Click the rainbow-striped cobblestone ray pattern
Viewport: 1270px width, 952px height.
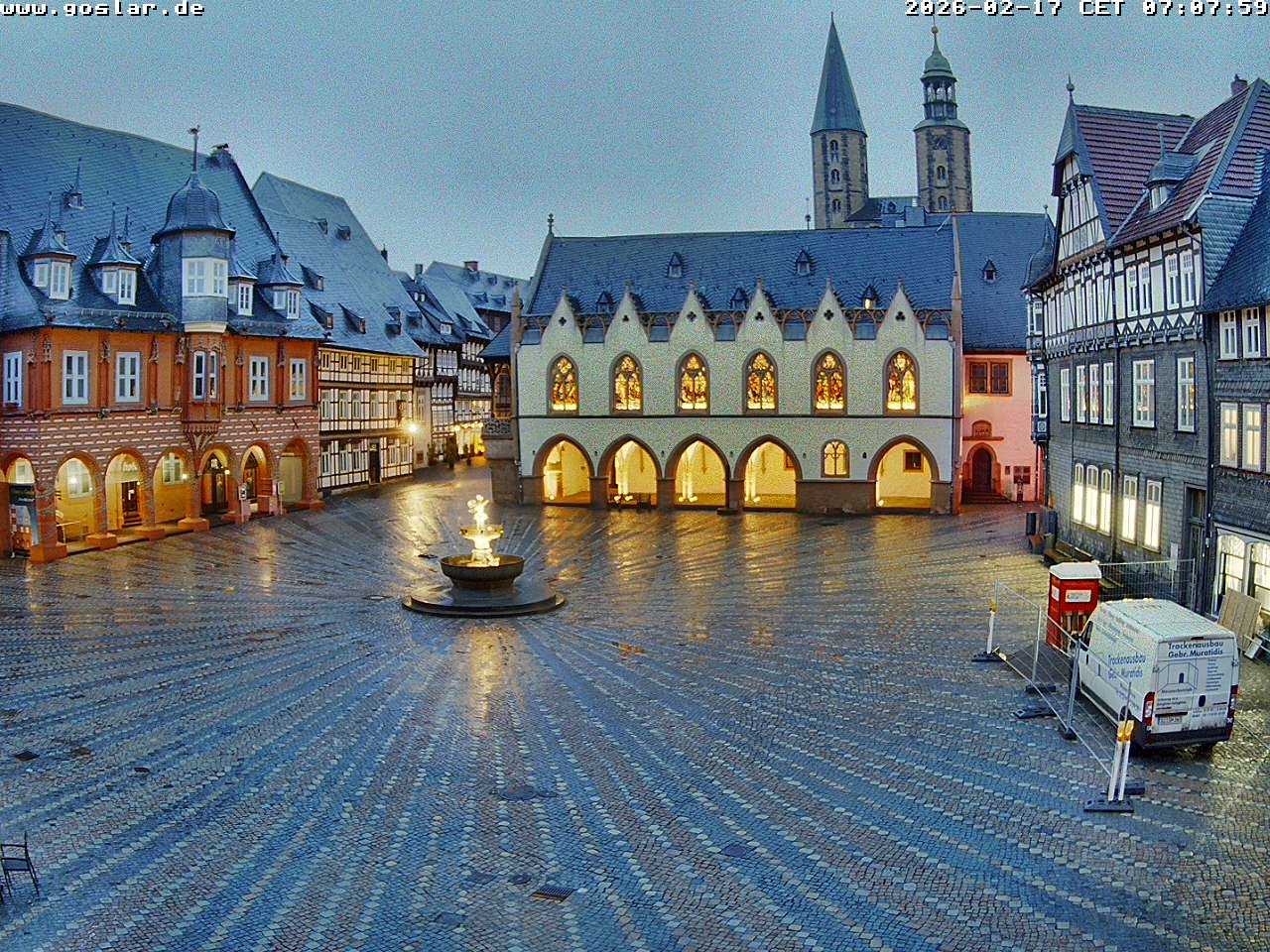(x=397, y=744)
